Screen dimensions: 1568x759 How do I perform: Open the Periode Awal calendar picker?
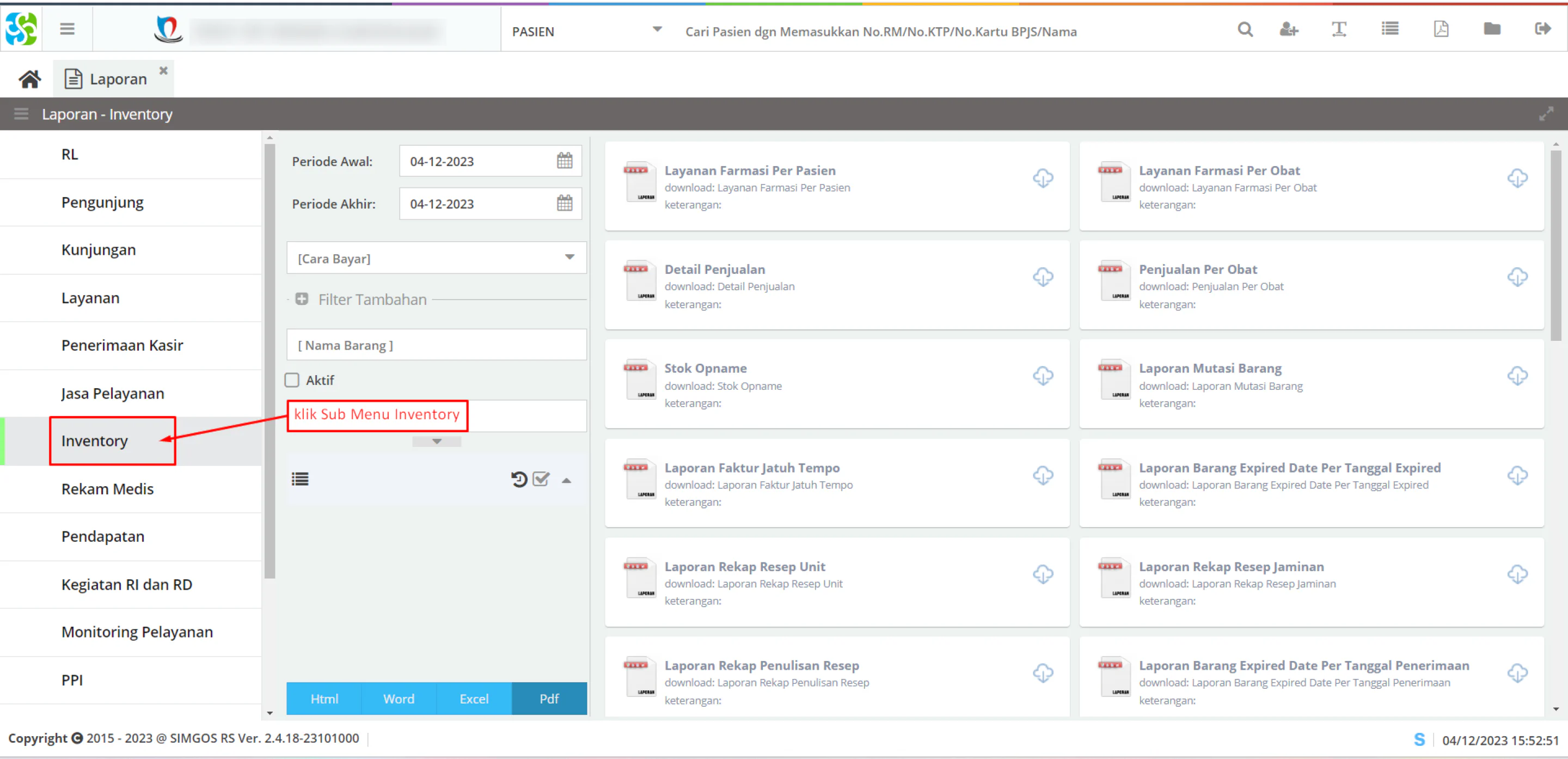point(564,161)
